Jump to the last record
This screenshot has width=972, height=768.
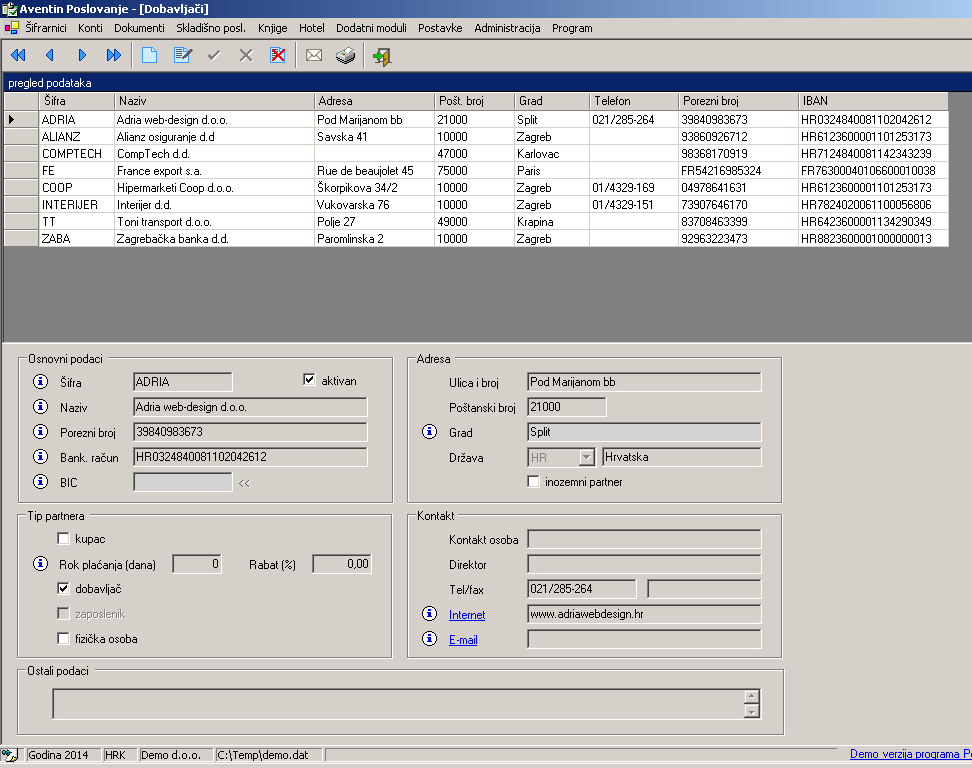pyautogui.click(x=113, y=56)
